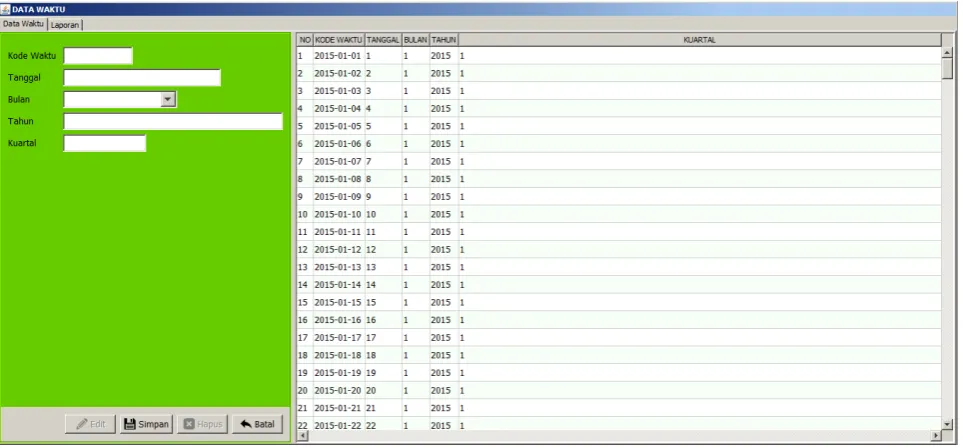Click the 2015-01-22 row
This screenshot has height=448, width=963.
pos(618,424)
